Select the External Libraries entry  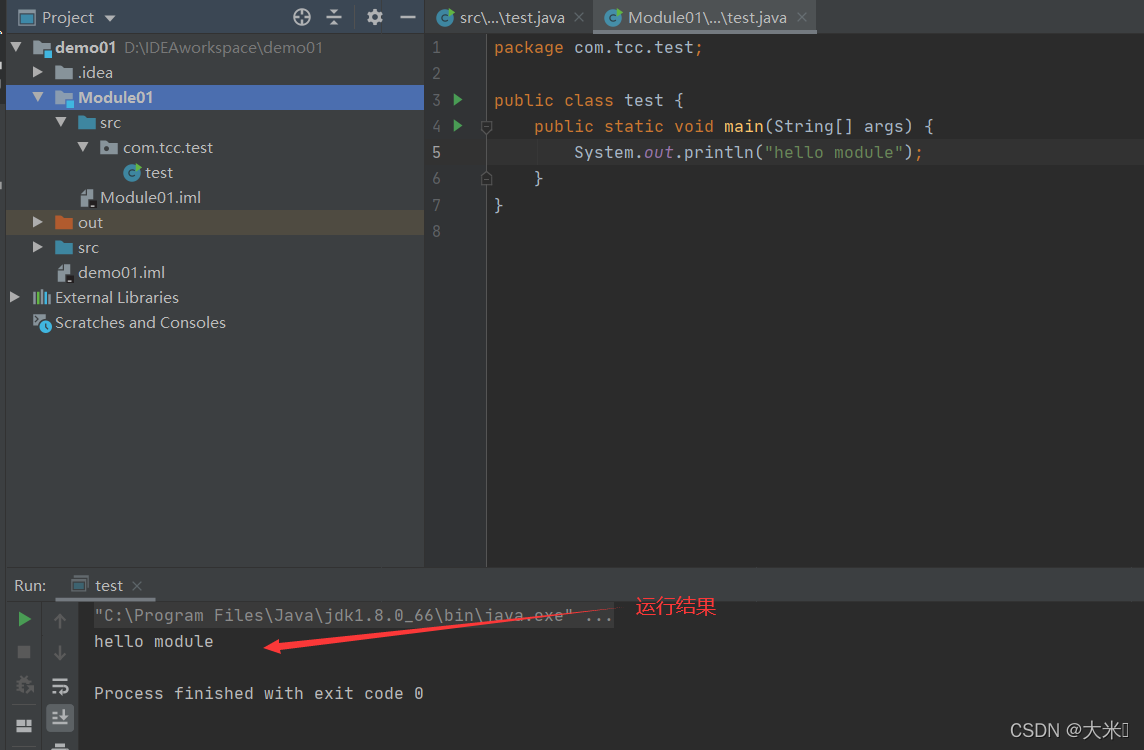click(117, 298)
